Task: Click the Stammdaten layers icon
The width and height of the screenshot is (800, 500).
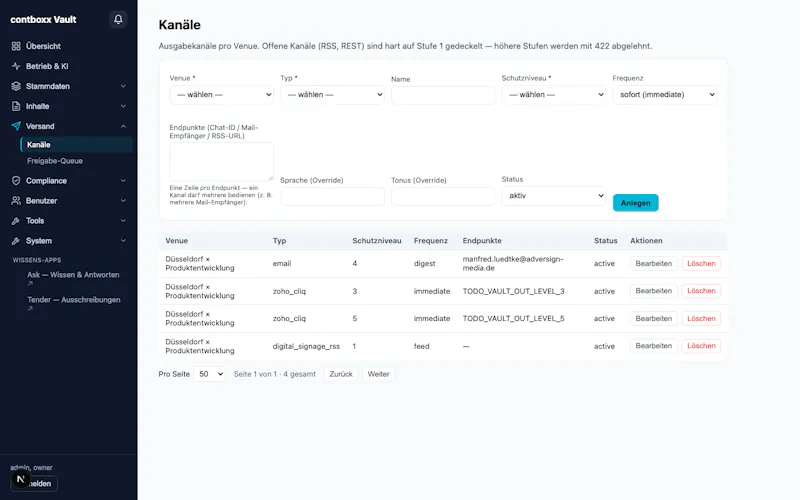Action: [16, 86]
